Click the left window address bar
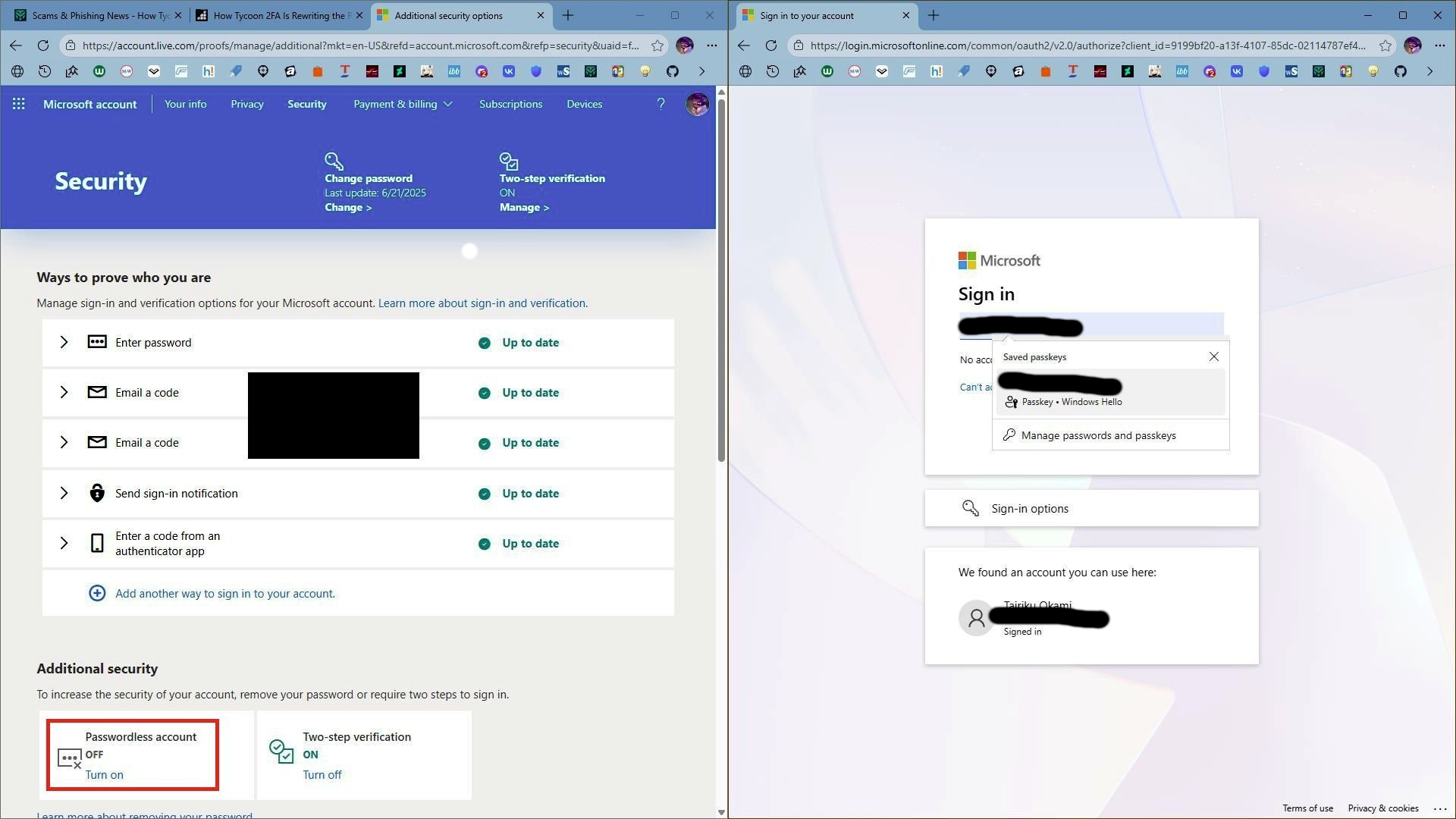Image resolution: width=1456 pixels, height=819 pixels. [x=361, y=45]
